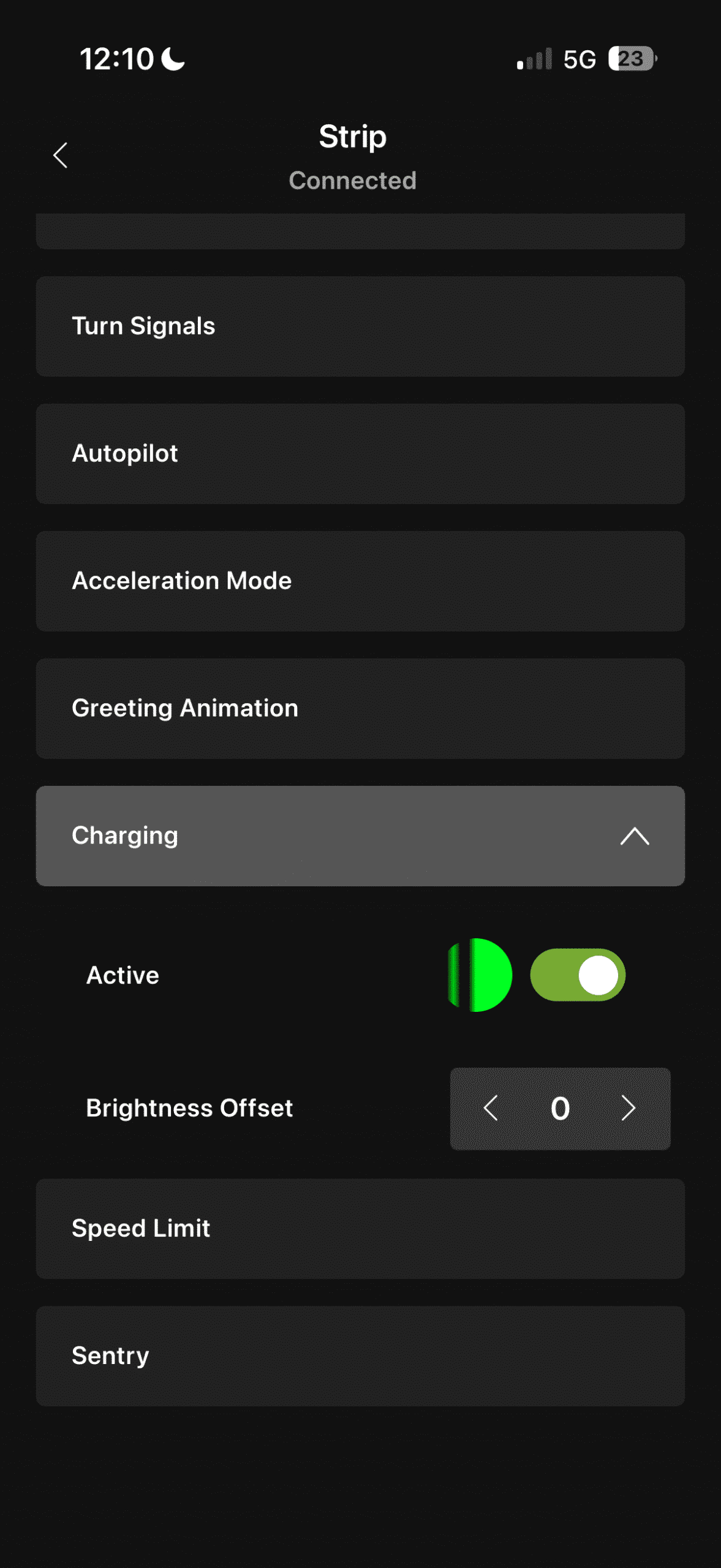
Task: Tap the battery indicator icon
Action: pyautogui.click(x=632, y=59)
